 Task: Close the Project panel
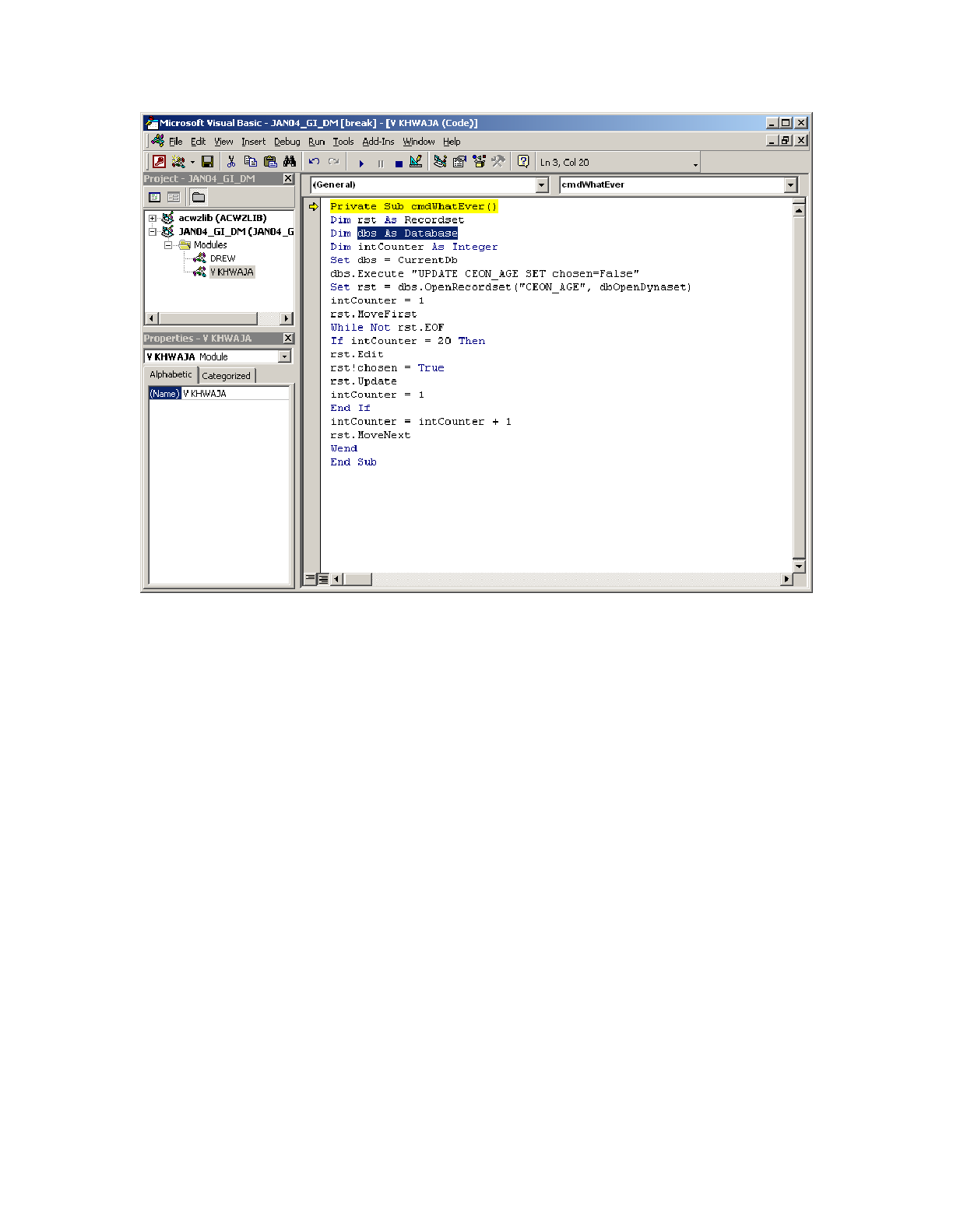coord(288,179)
